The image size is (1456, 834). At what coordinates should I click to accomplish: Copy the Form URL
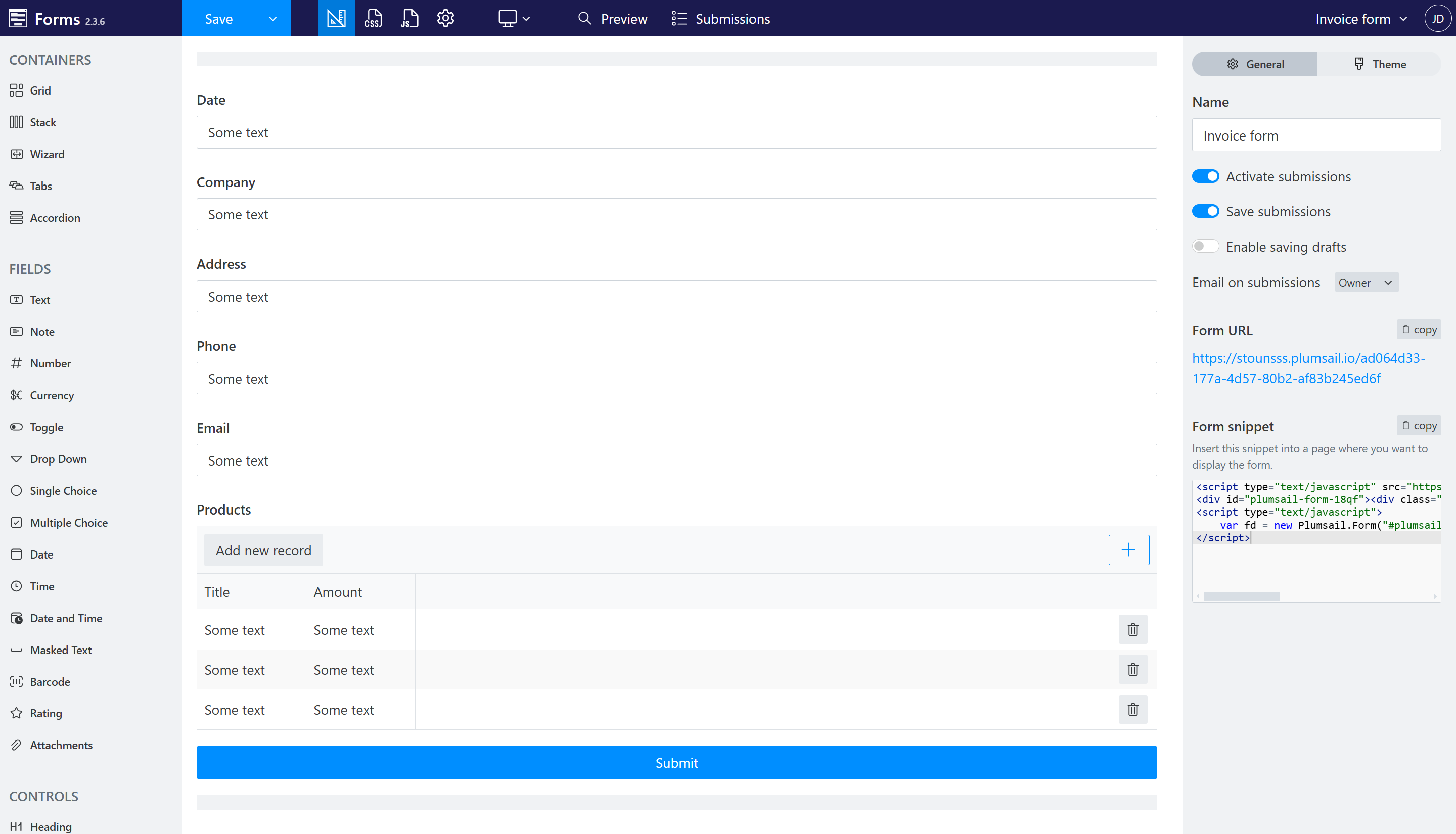tap(1418, 330)
